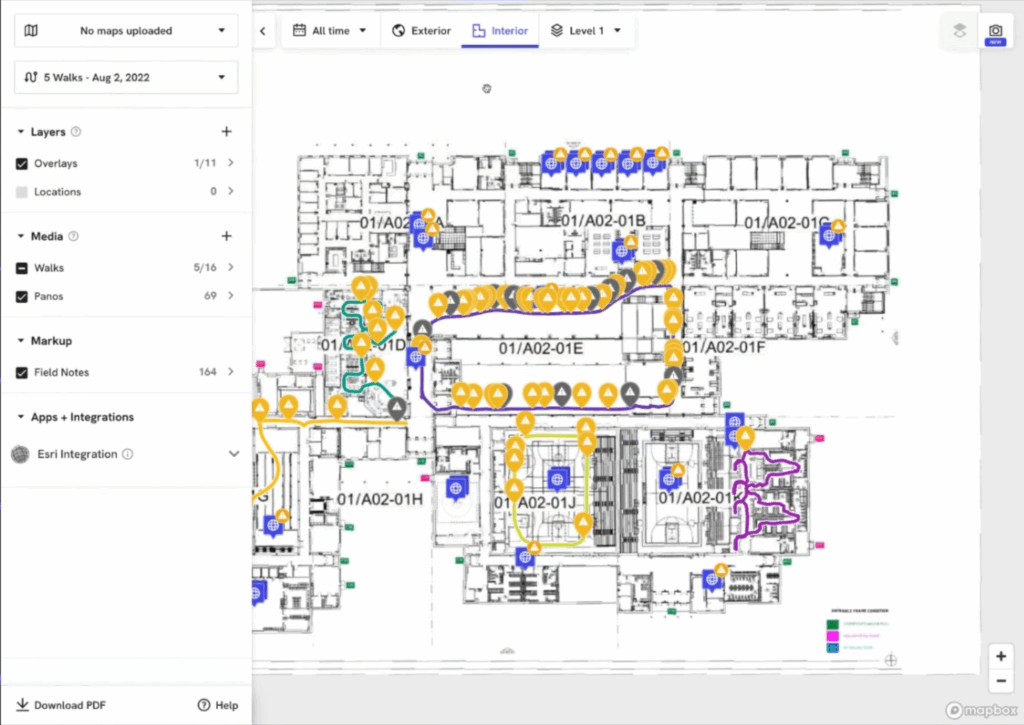
Task: Click the camera capture icon
Action: coord(995,31)
